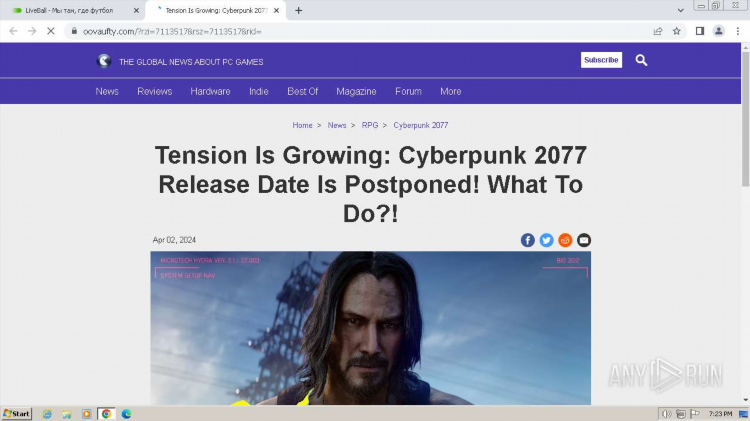Select the Tension Is Growing: Cyberpunk tab
Screen dimensions: 750x421
click(x=216, y=11)
